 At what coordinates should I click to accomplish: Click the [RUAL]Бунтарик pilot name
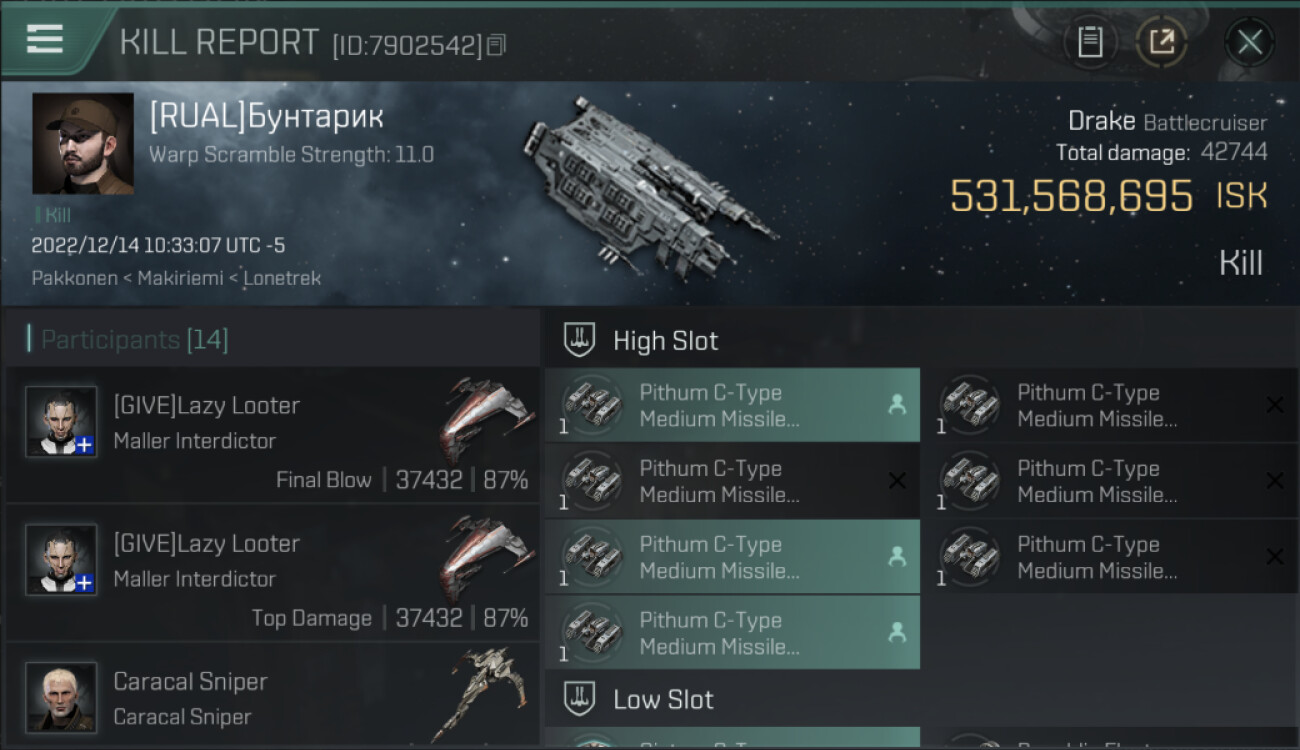[266, 117]
